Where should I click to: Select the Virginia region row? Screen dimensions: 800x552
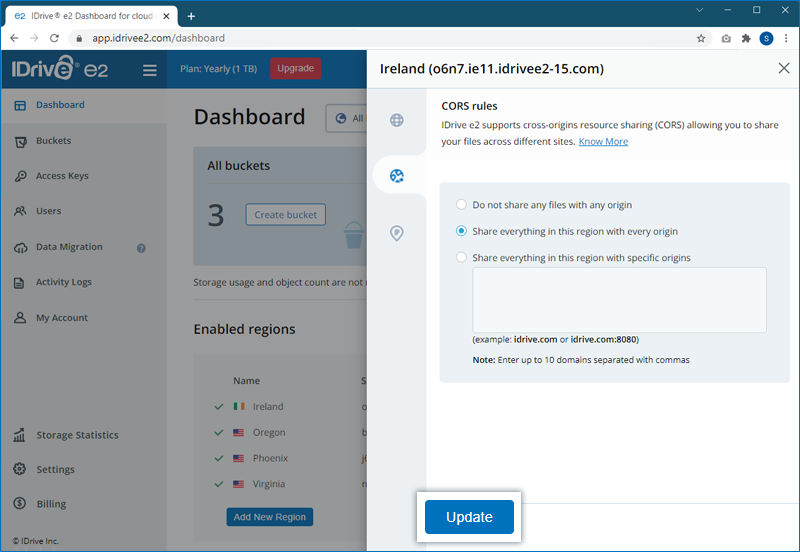click(290, 484)
